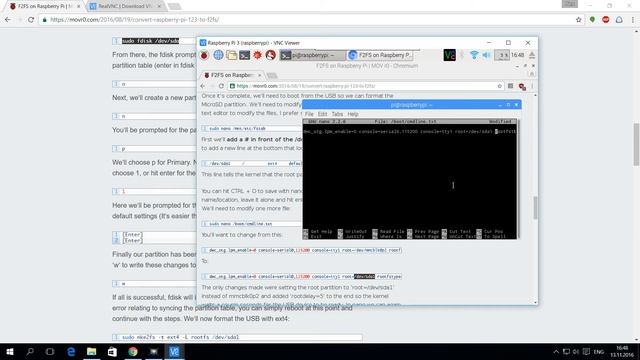Click the ENG language indicator
Image resolution: width=640 pixels, height=360 pixels.
pyautogui.click(x=599, y=351)
